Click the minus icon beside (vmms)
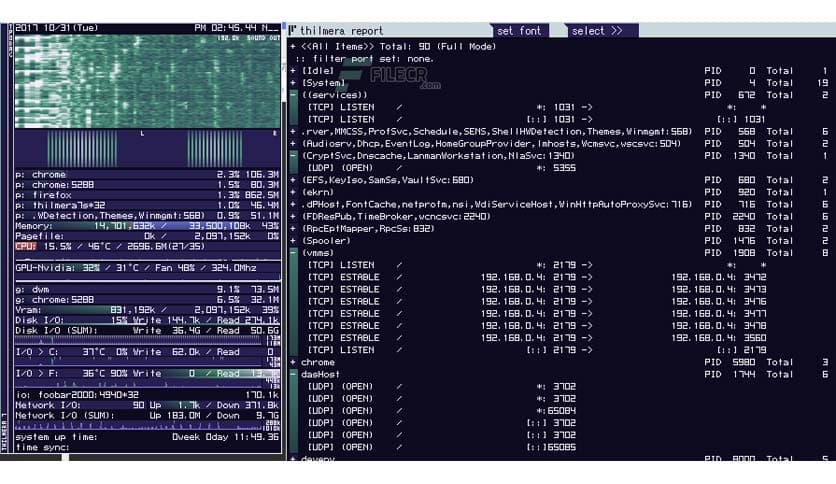 point(293,253)
